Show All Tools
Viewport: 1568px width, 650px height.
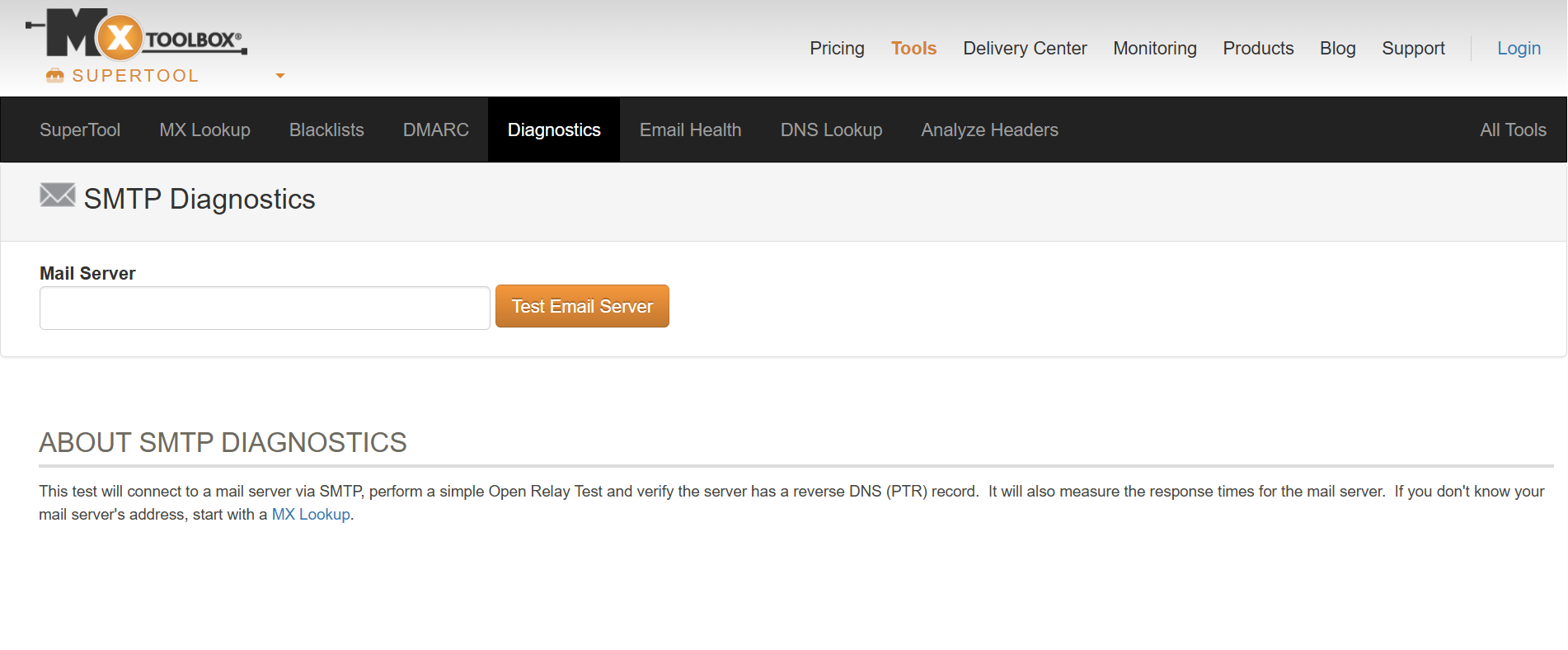tap(1513, 130)
